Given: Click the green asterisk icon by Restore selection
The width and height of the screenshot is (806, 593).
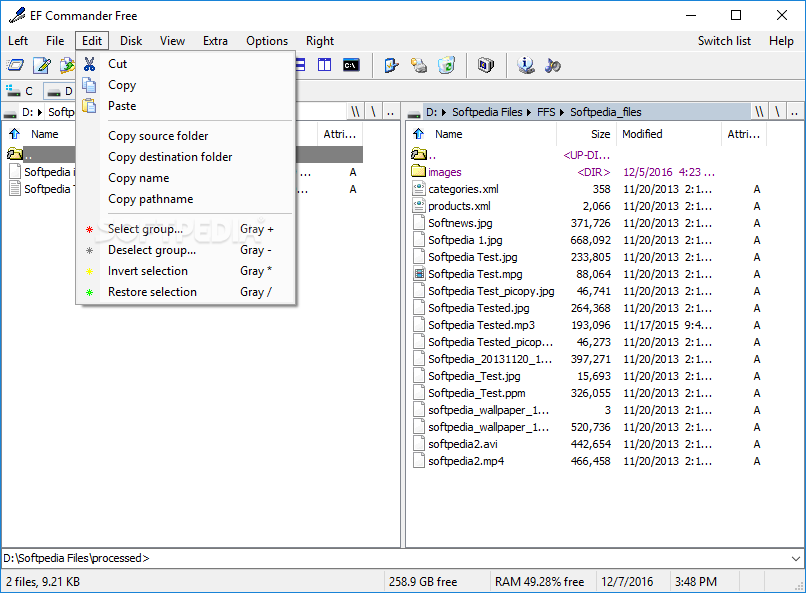Looking at the screenshot, I should [x=89, y=292].
